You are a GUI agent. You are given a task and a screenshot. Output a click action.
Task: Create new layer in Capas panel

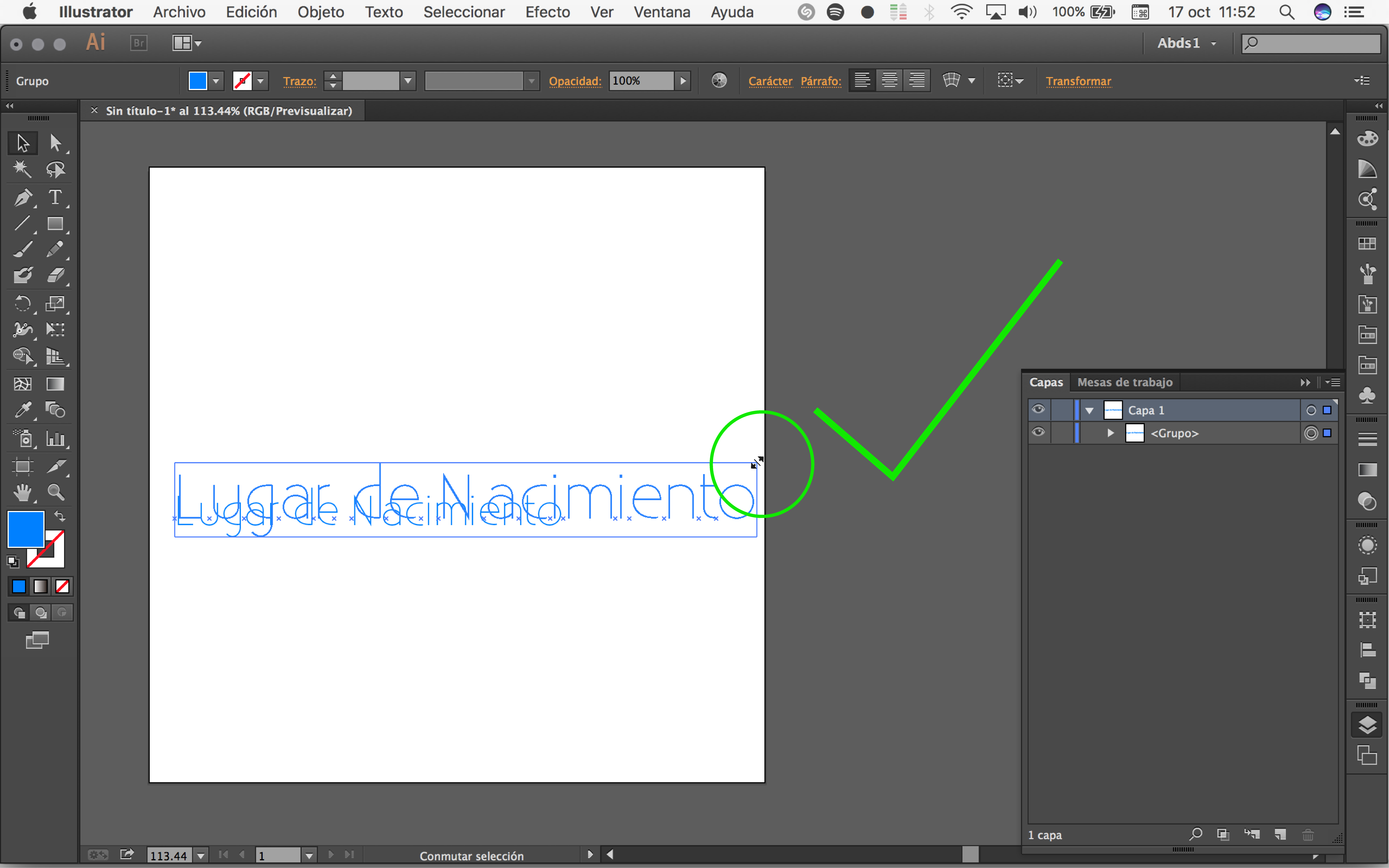point(1280,835)
